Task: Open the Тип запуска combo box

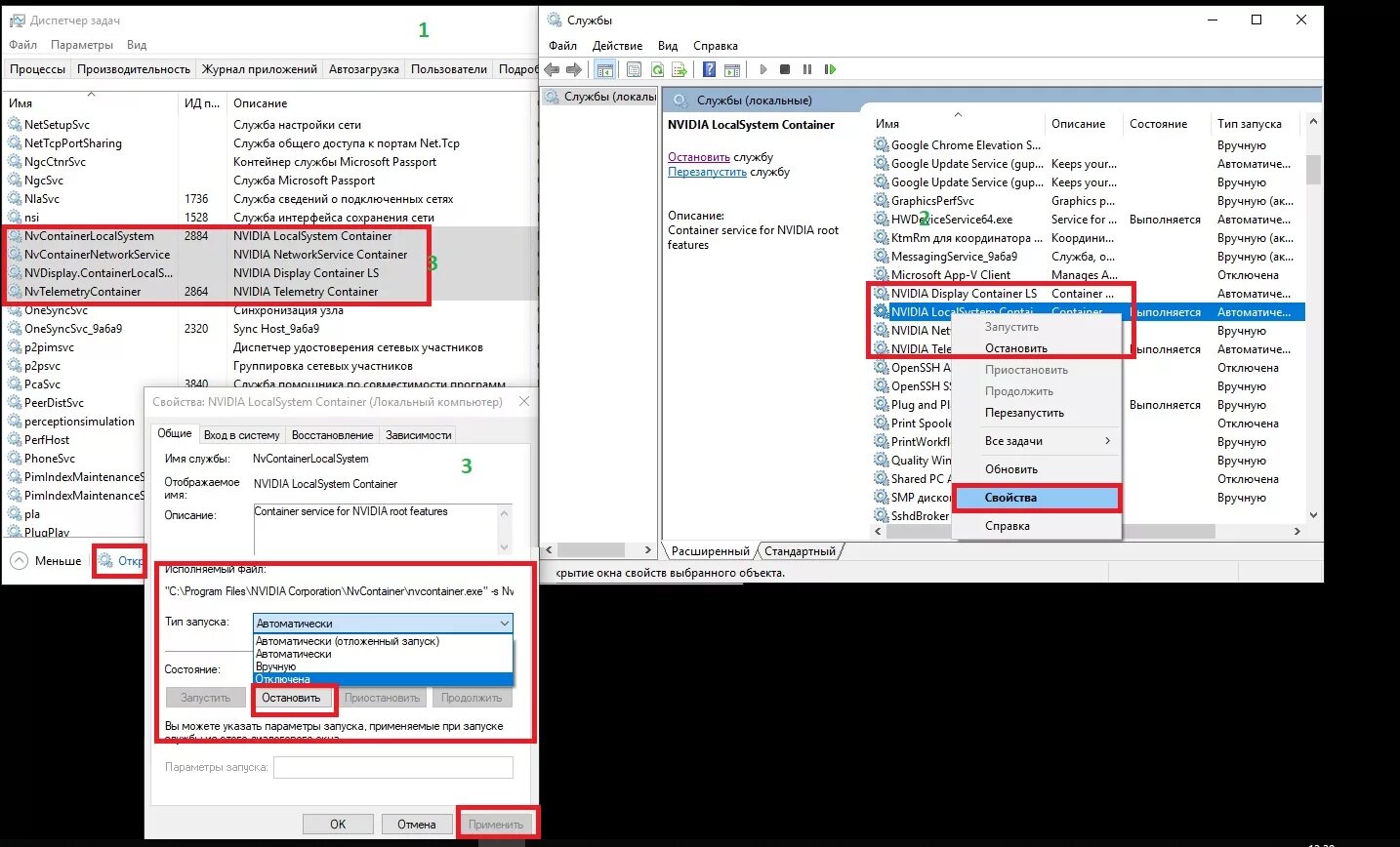Action: (383, 624)
